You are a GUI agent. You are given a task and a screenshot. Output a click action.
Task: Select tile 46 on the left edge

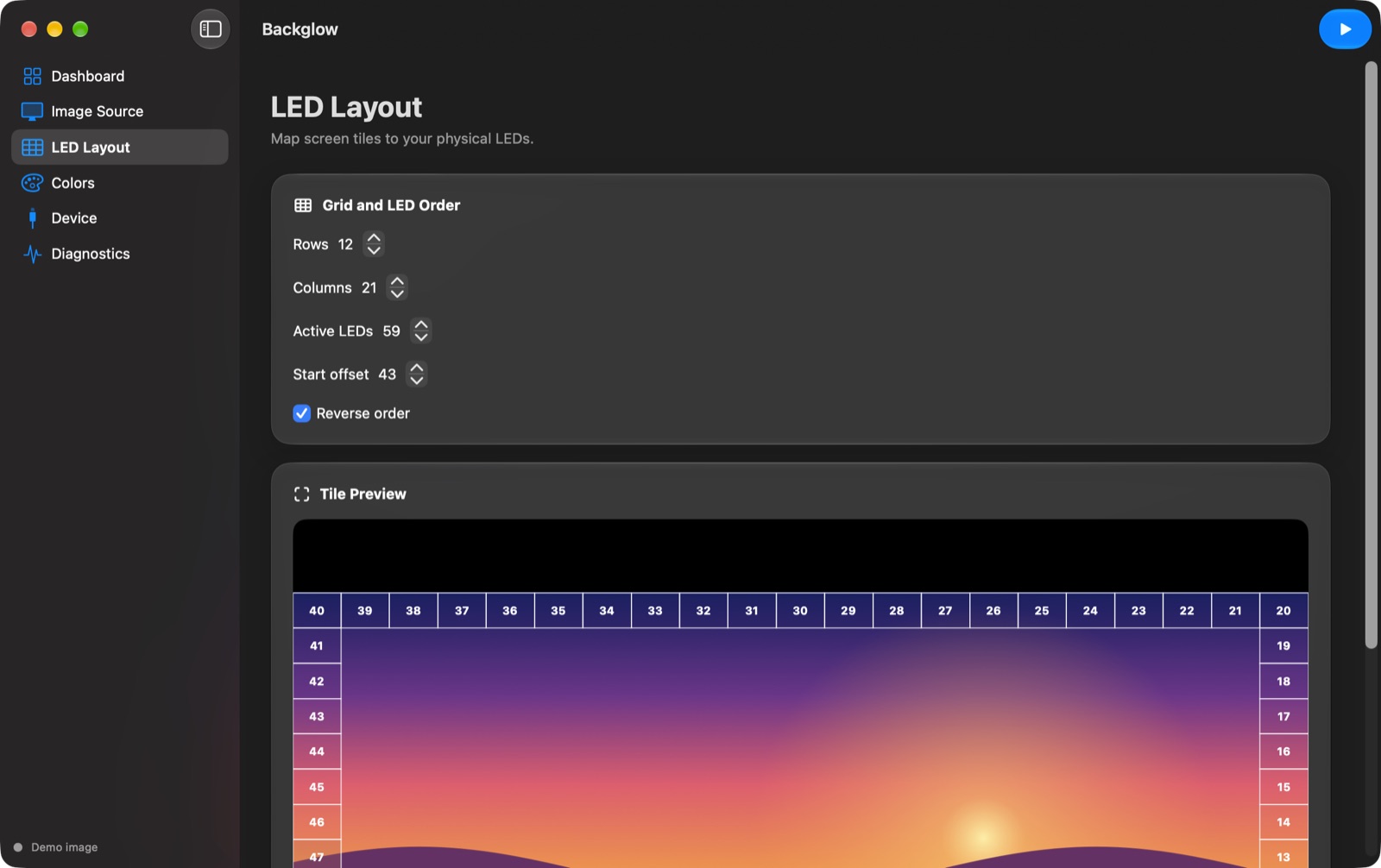point(317,822)
